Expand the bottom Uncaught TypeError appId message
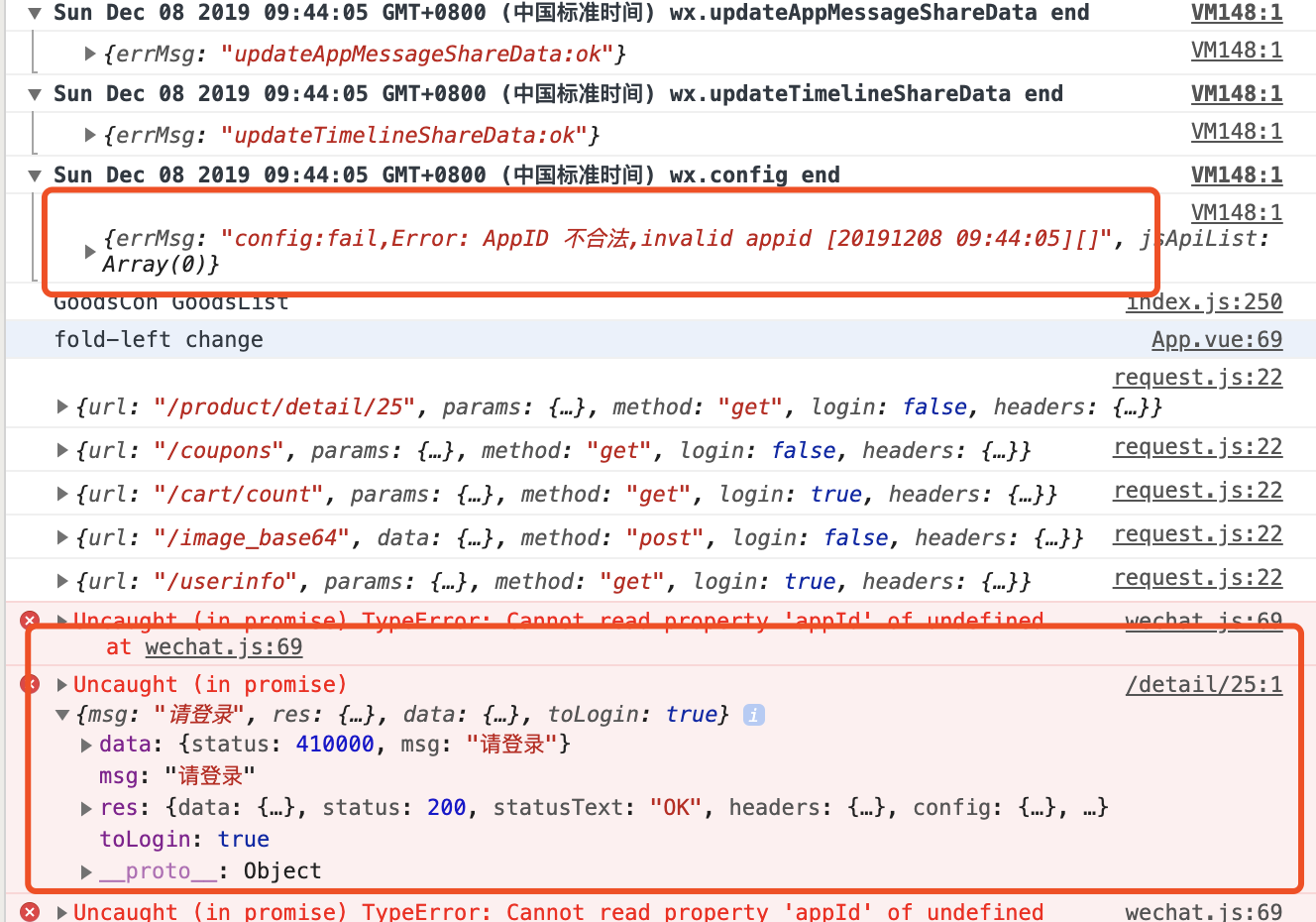The image size is (1316, 922). [x=62, y=912]
